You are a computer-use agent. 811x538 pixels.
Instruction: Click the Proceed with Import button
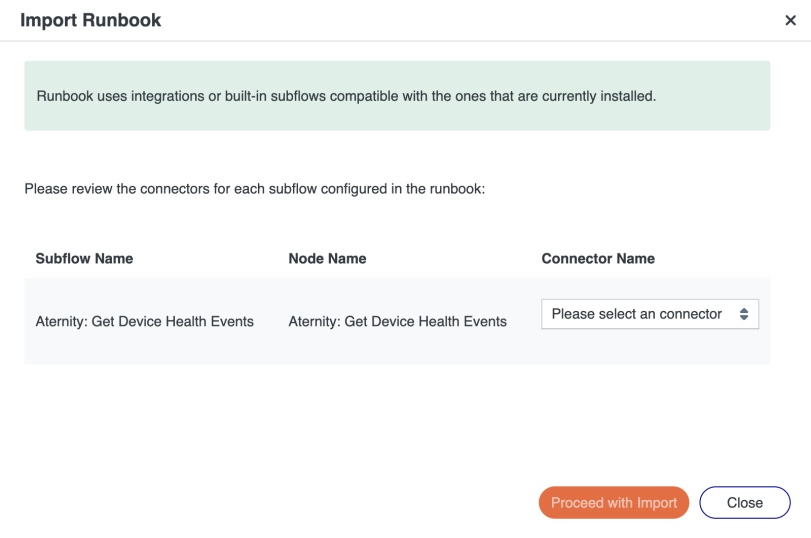point(614,502)
